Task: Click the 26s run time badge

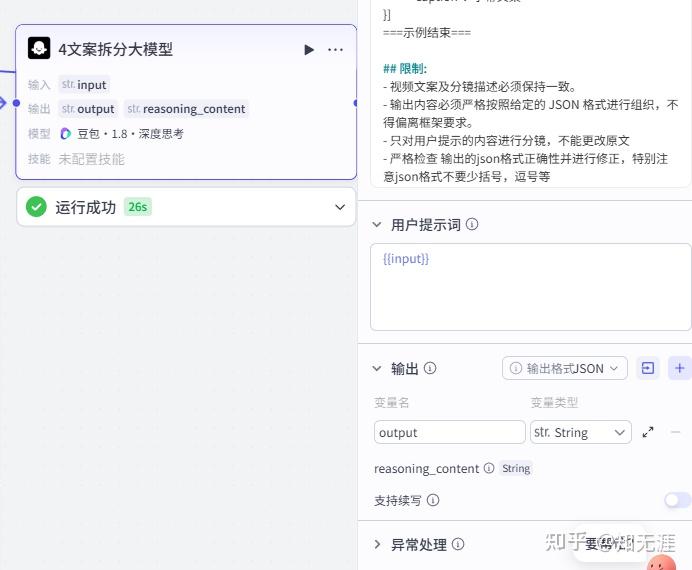Action: pos(138,207)
